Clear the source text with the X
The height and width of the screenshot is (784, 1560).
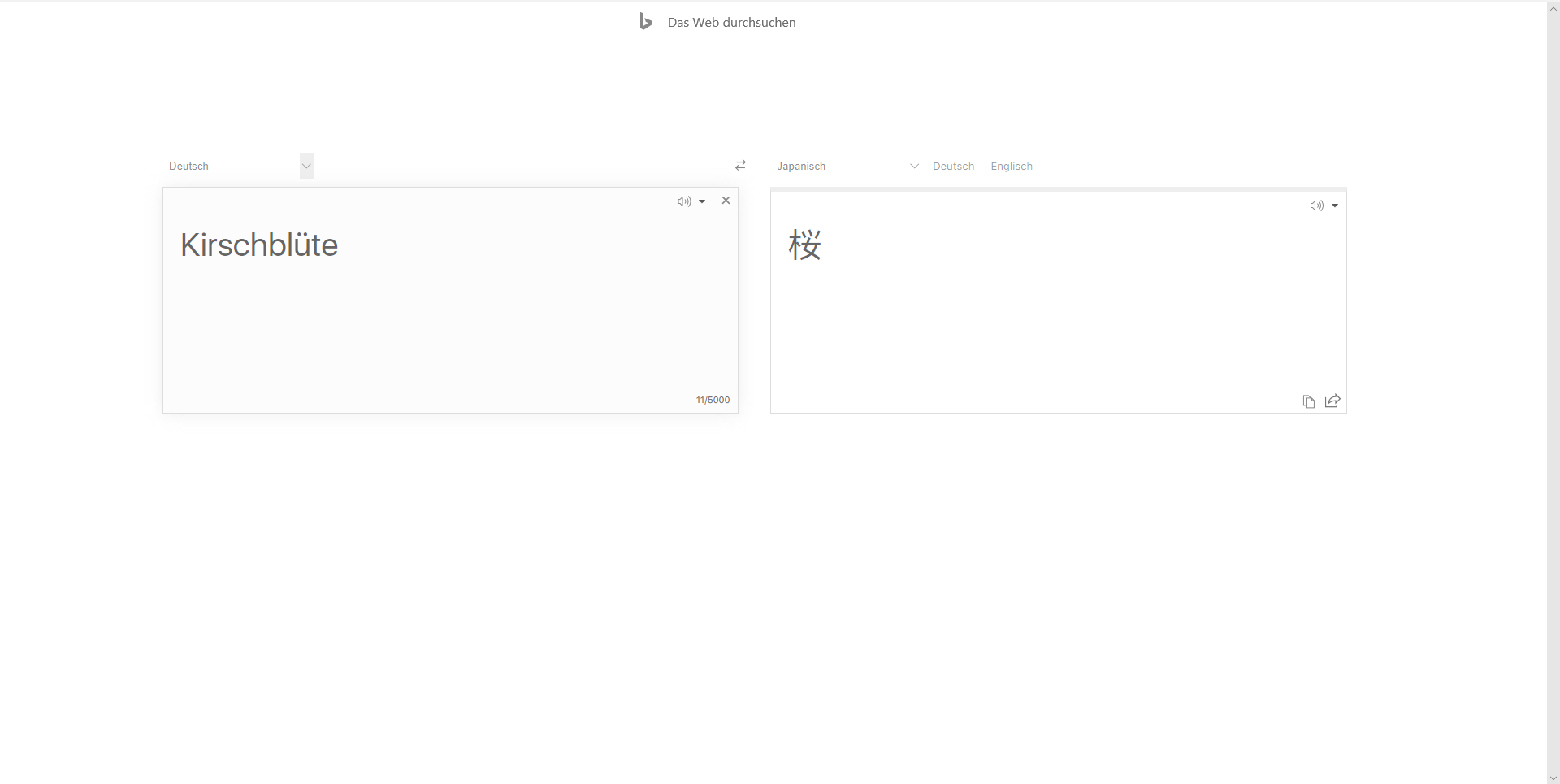726,201
